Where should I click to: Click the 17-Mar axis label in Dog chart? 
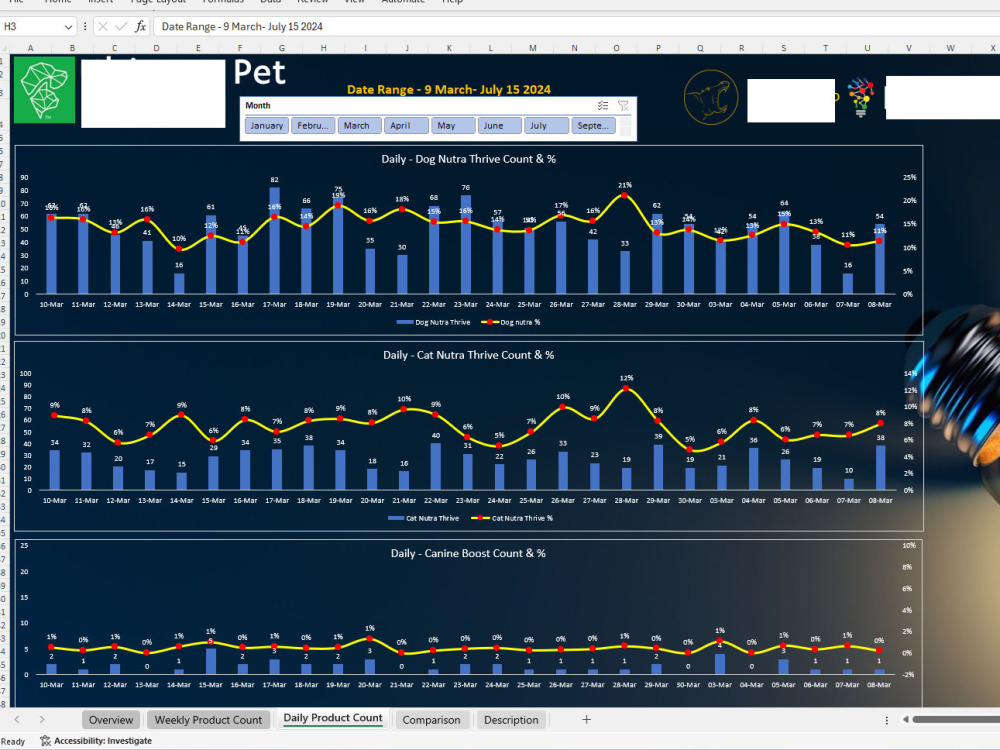(274, 304)
